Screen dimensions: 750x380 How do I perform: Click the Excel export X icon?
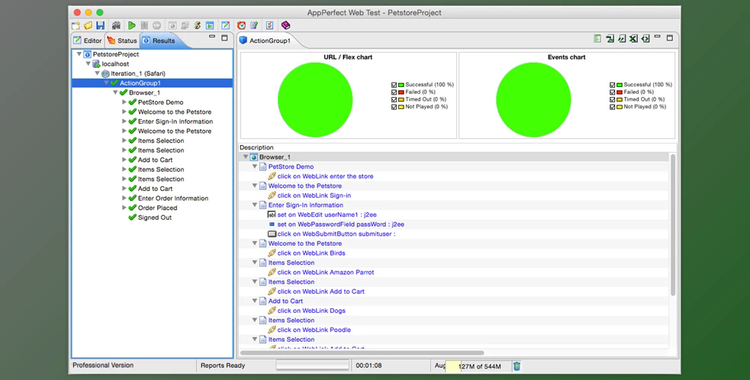coord(633,39)
